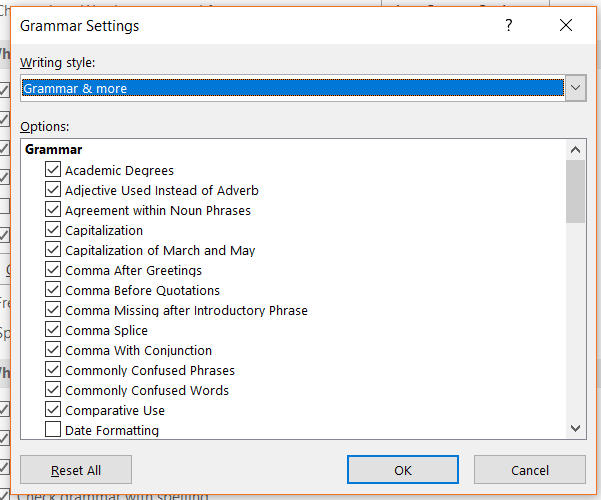Select the Grammar & more combo box

pos(292,88)
